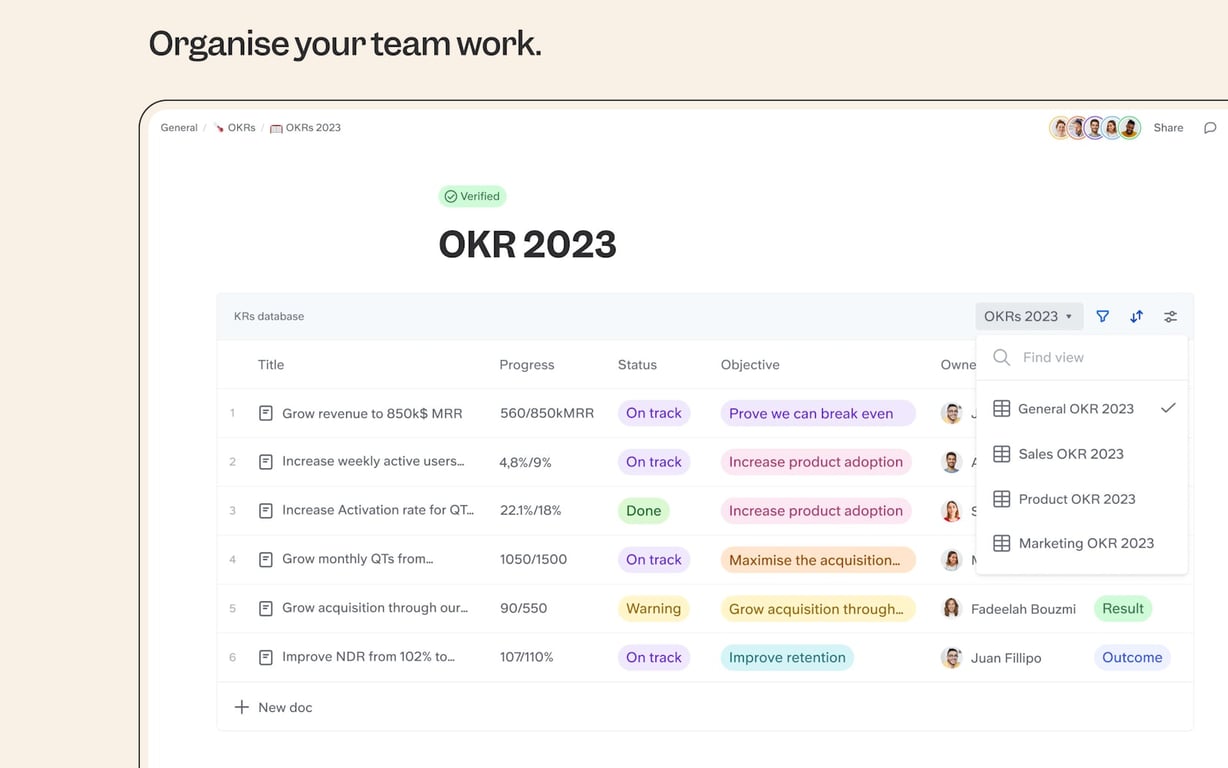Go to General breadcrumb
Viewport: 1228px width, 768px height.
tap(179, 128)
